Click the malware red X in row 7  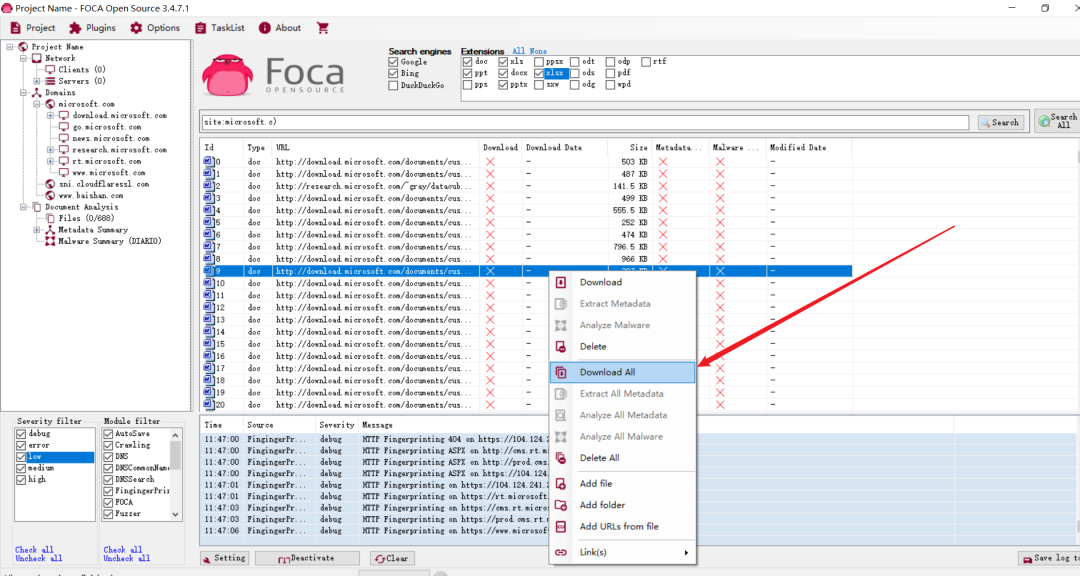coord(720,247)
